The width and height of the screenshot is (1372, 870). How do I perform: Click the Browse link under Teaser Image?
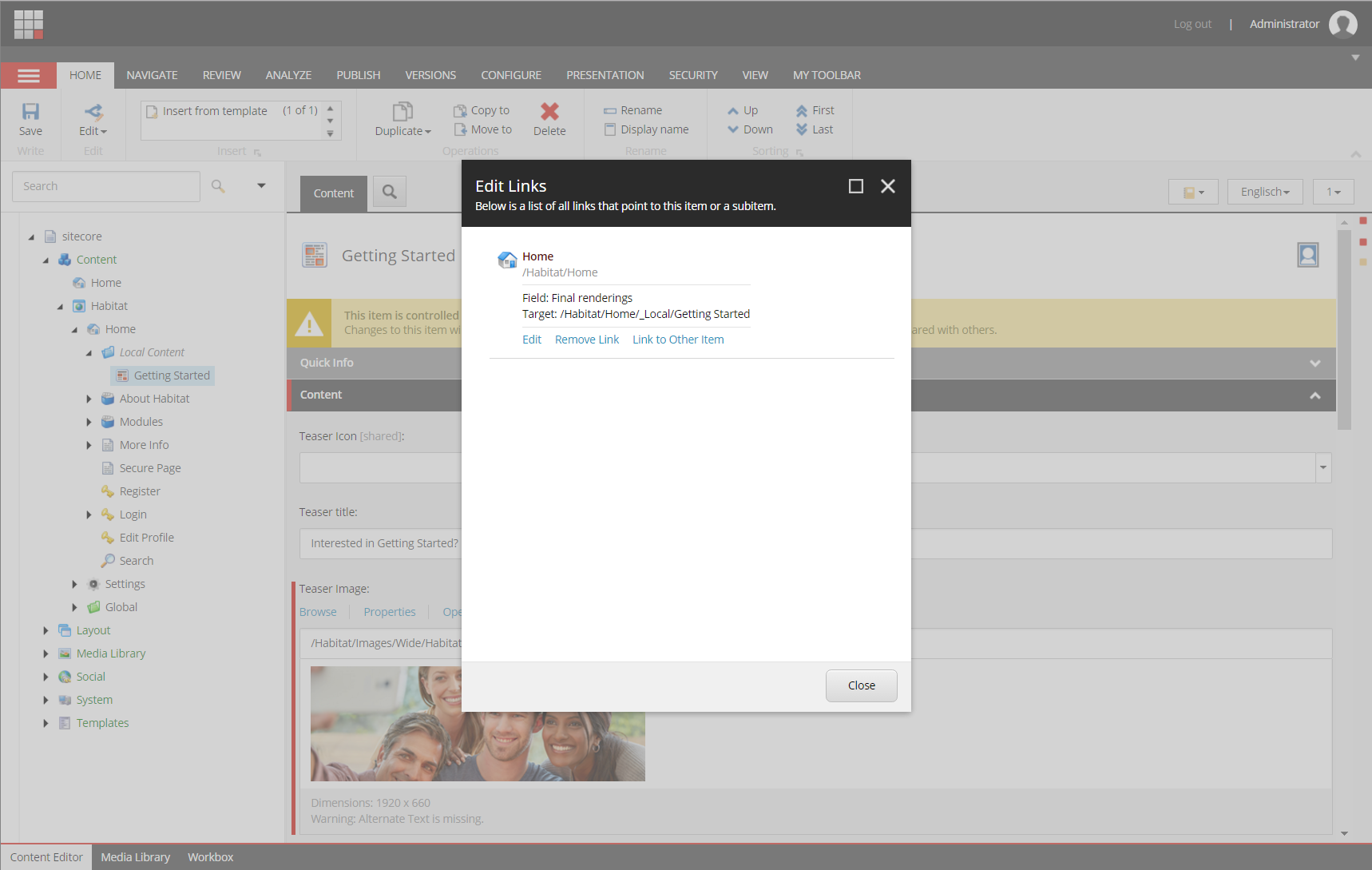[318, 612]
